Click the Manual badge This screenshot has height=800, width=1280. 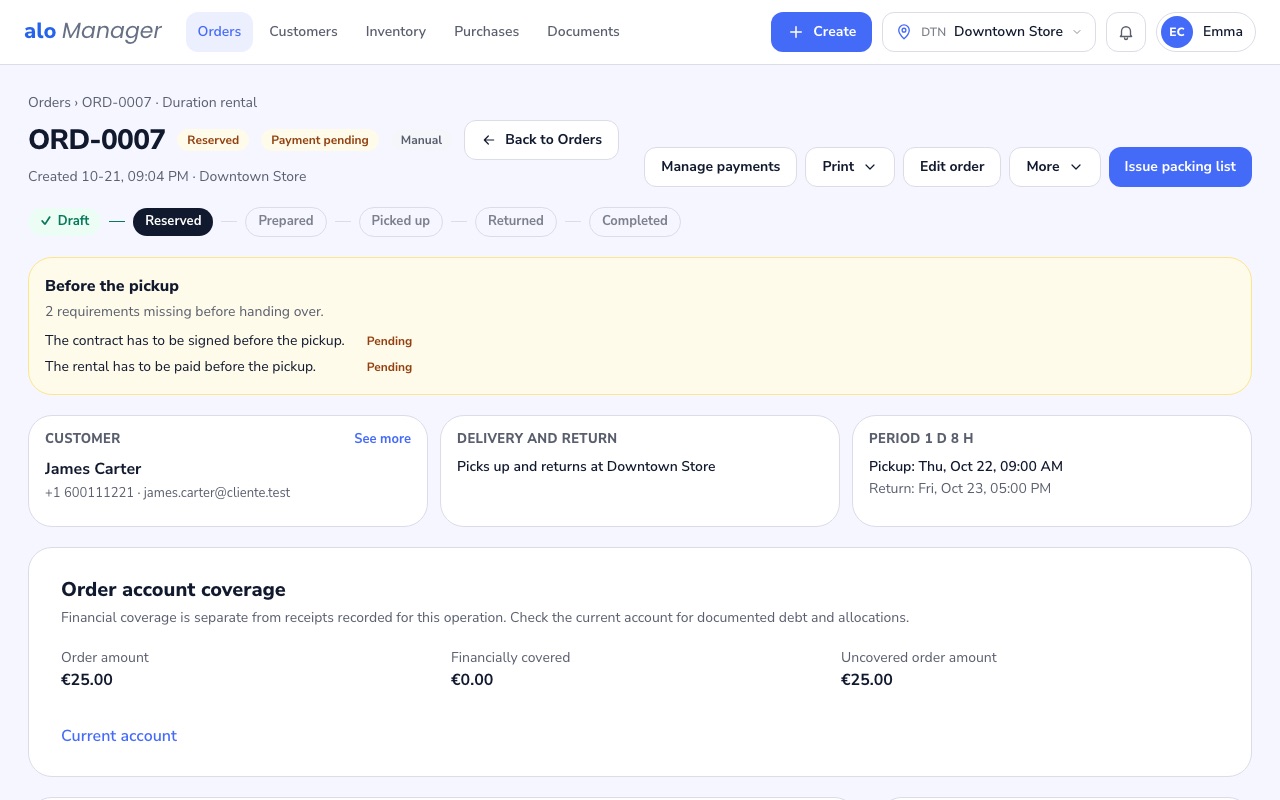click(x=421, y=140)
